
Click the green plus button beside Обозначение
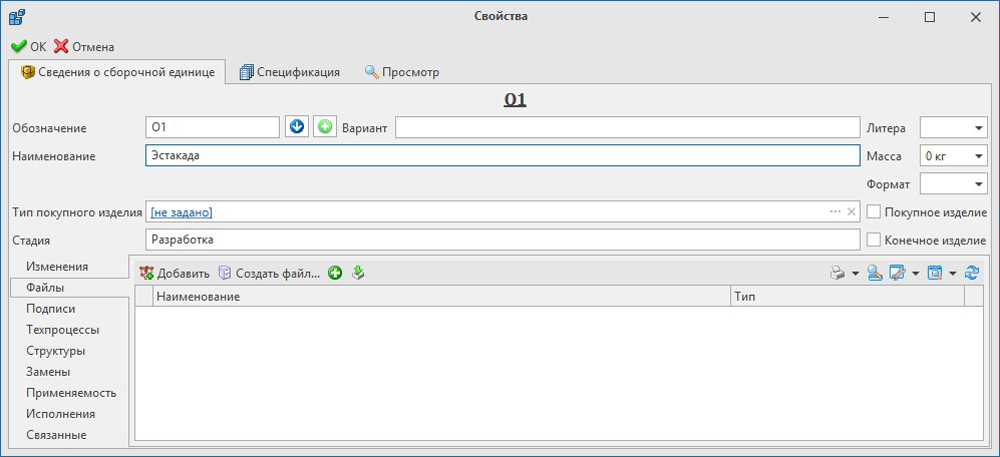pyautogui.click(x=325, y=128)
